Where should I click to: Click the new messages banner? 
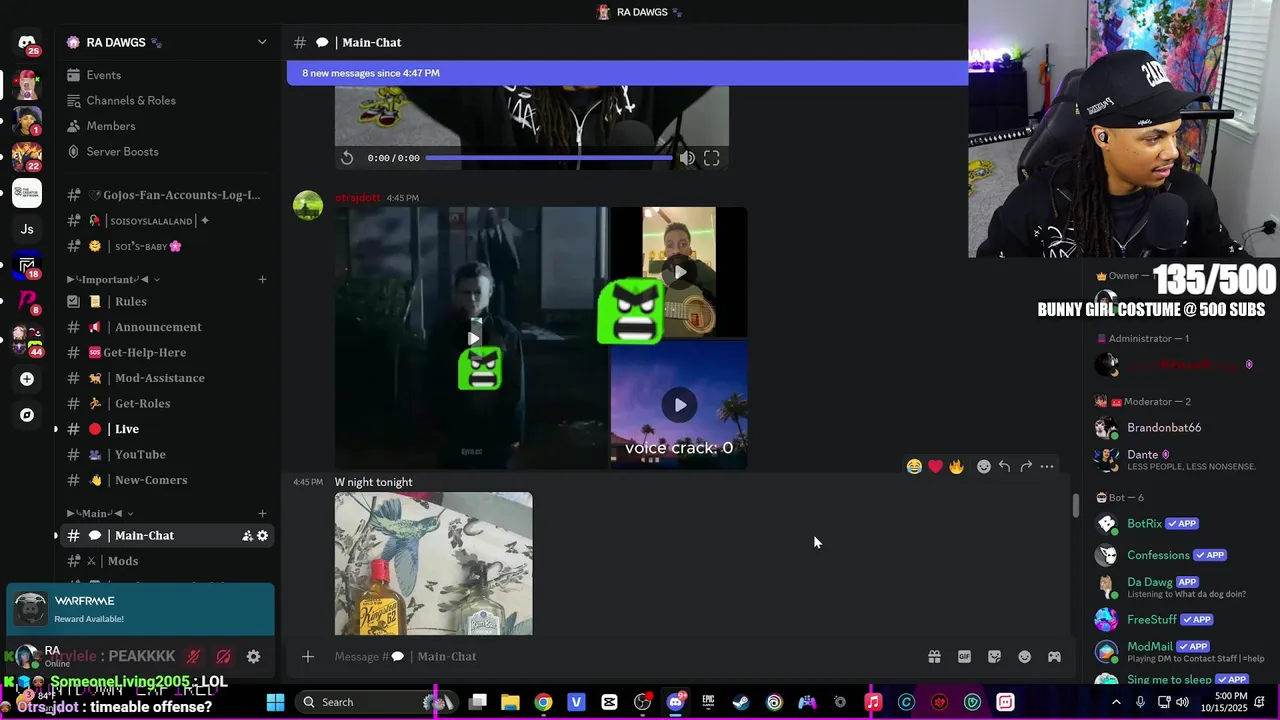(627, 73)
